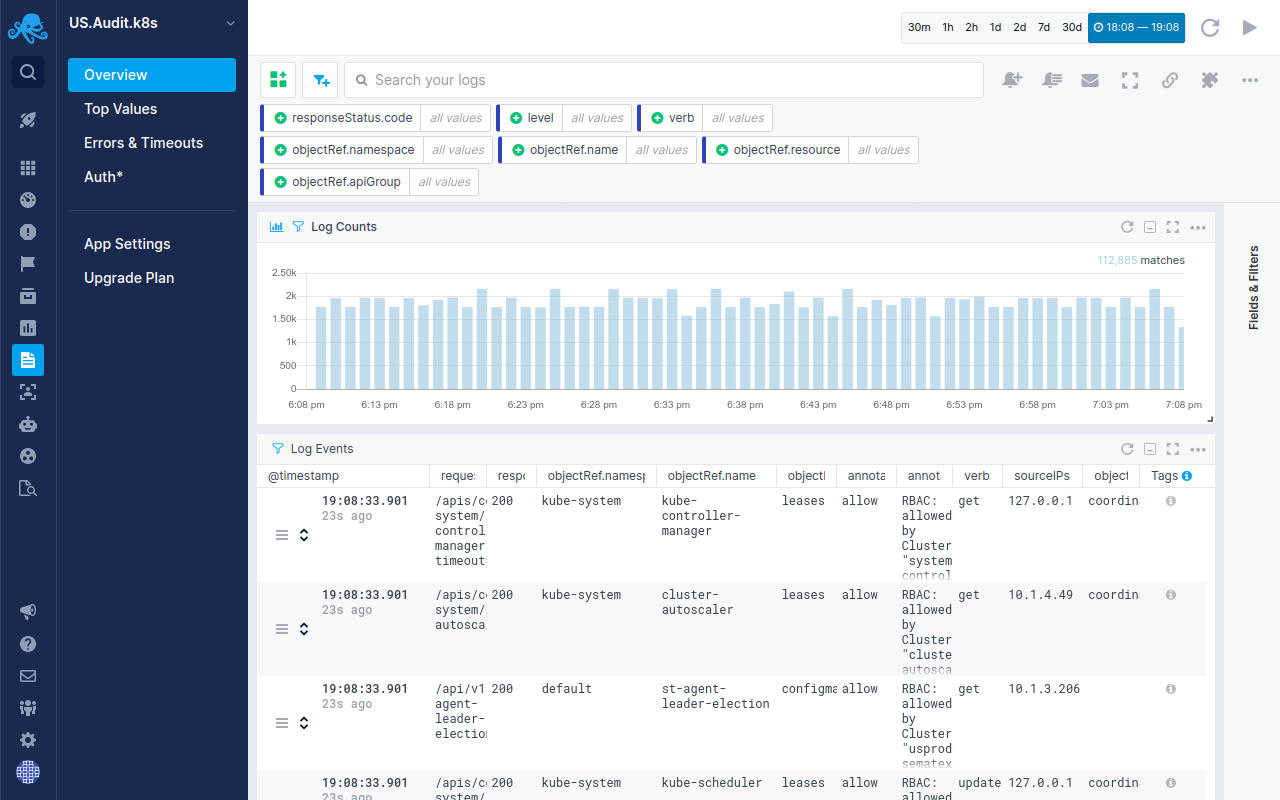Toggle fullscreen mode in top toolbar
The width and height of the screenshot is (1280, 800).
pyautogui.click(x=1130, y=80)
